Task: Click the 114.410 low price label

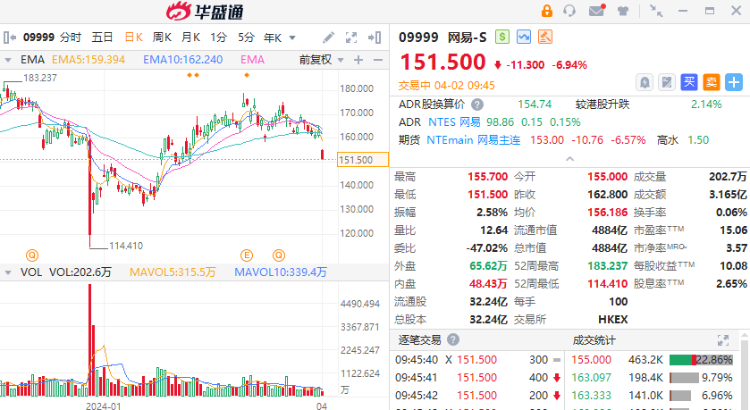Action: [x=126, y=246]
